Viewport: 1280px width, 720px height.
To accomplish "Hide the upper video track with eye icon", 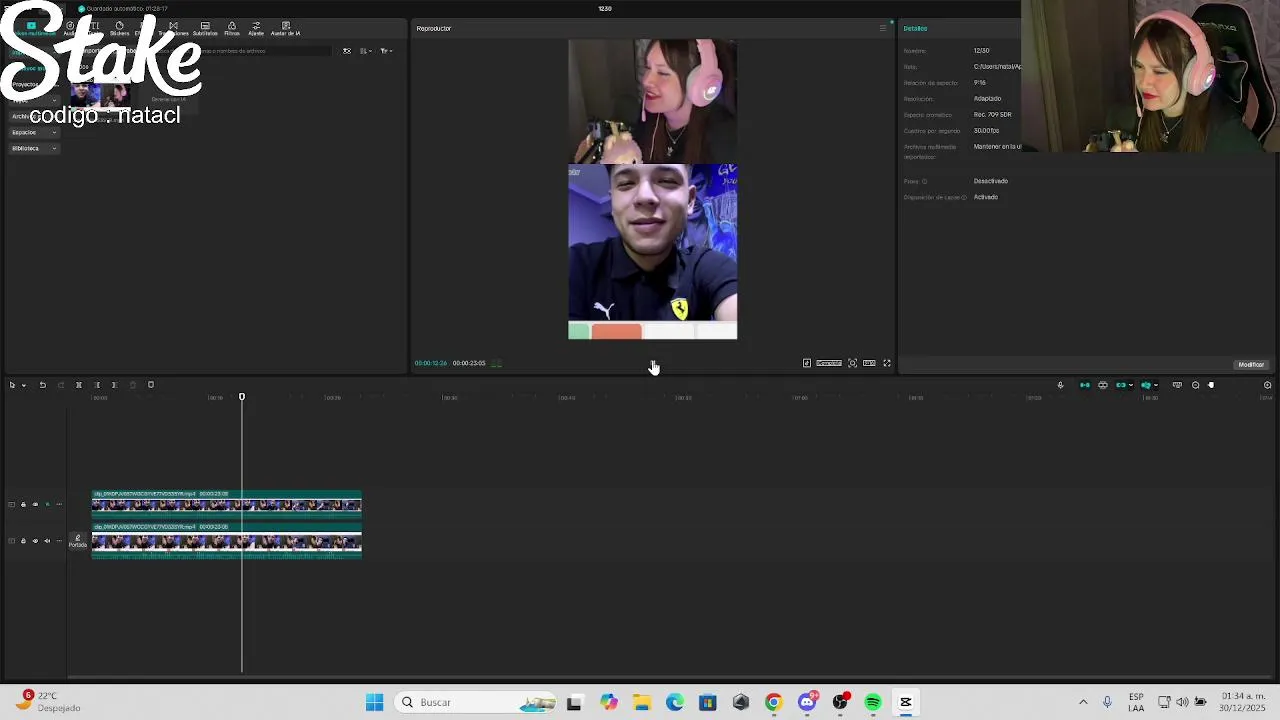I will [35, 504].
